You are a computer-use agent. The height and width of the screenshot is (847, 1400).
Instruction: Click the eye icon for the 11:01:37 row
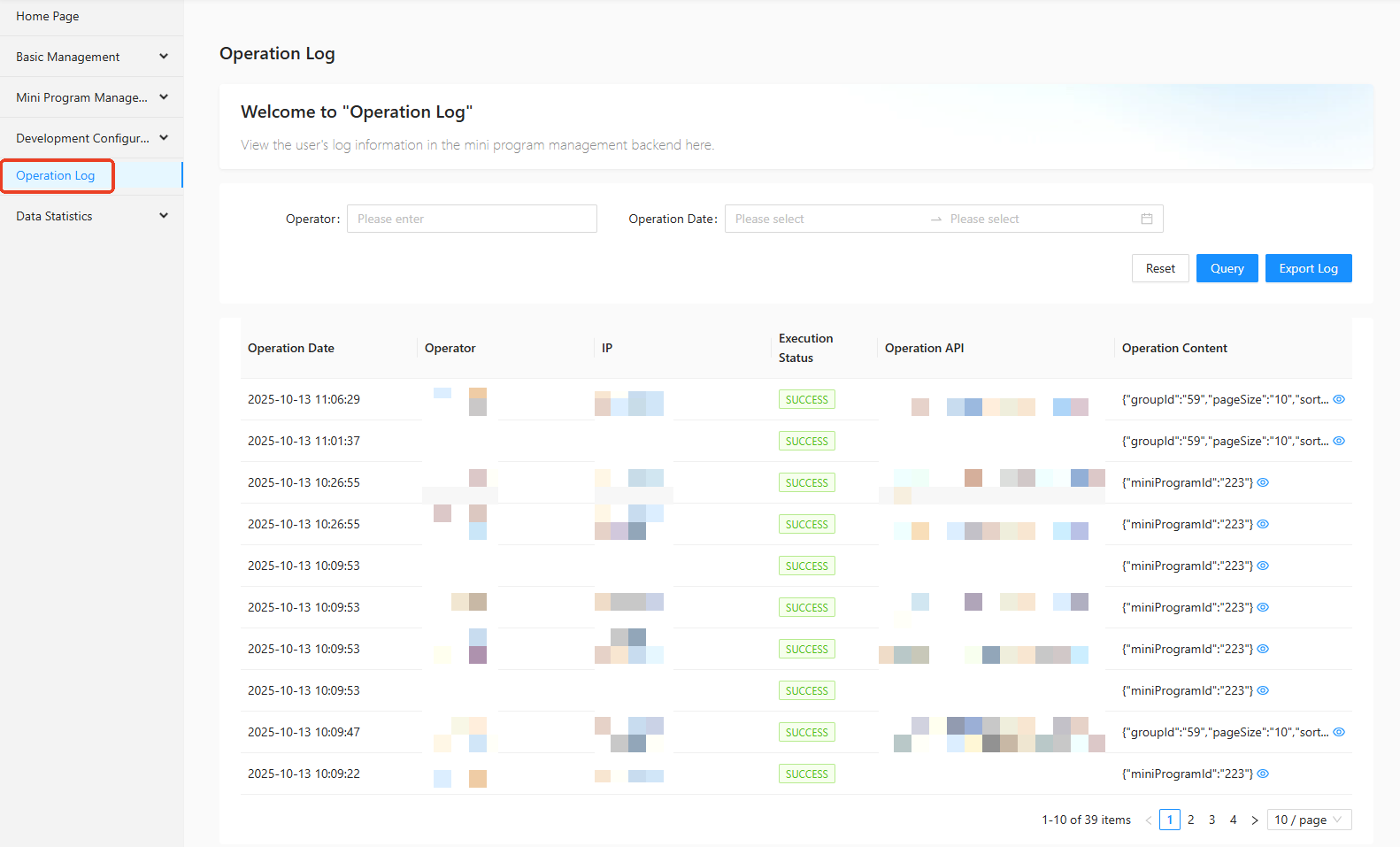coord(1339,441)
